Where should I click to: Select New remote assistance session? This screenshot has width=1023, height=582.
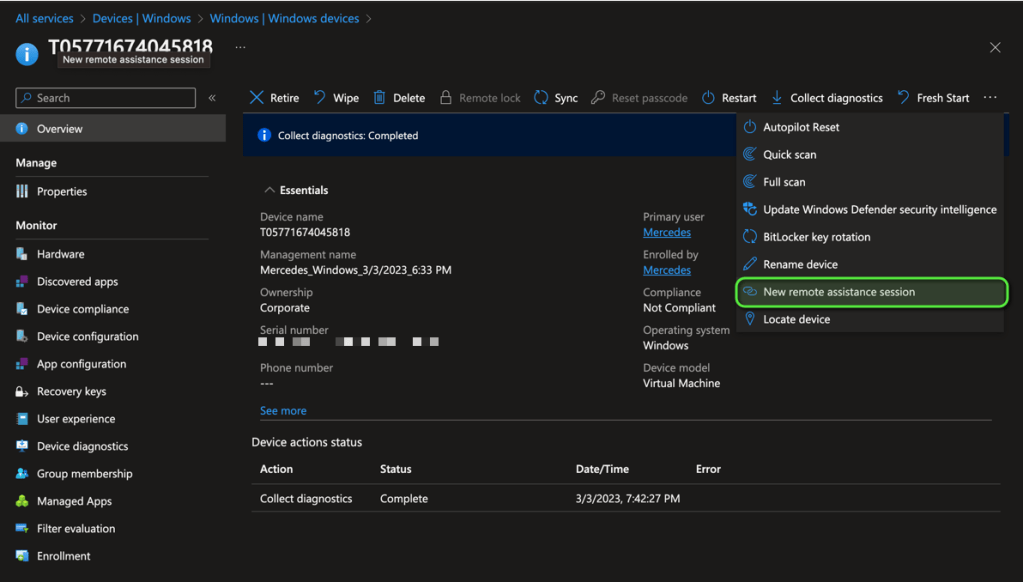click(x=838, y=292)
